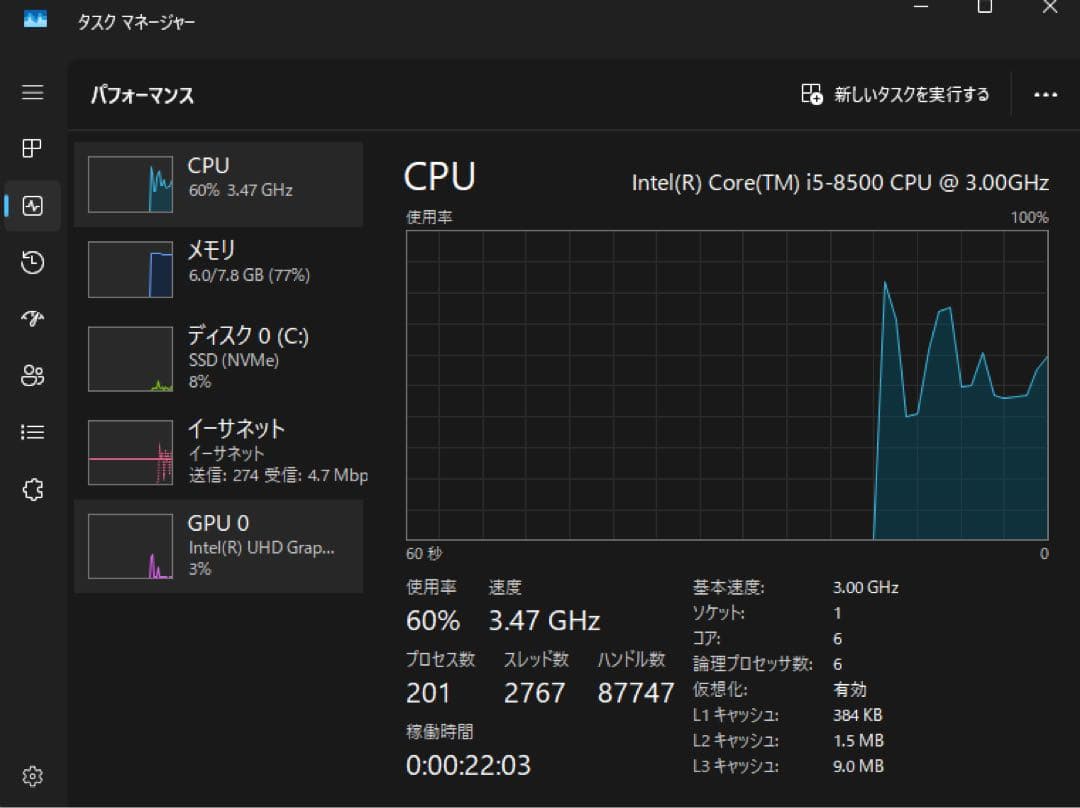The height and width of the screenshot is (808, 1080).
Task: Open the Startup apps page icon
Action: [33, 319]
